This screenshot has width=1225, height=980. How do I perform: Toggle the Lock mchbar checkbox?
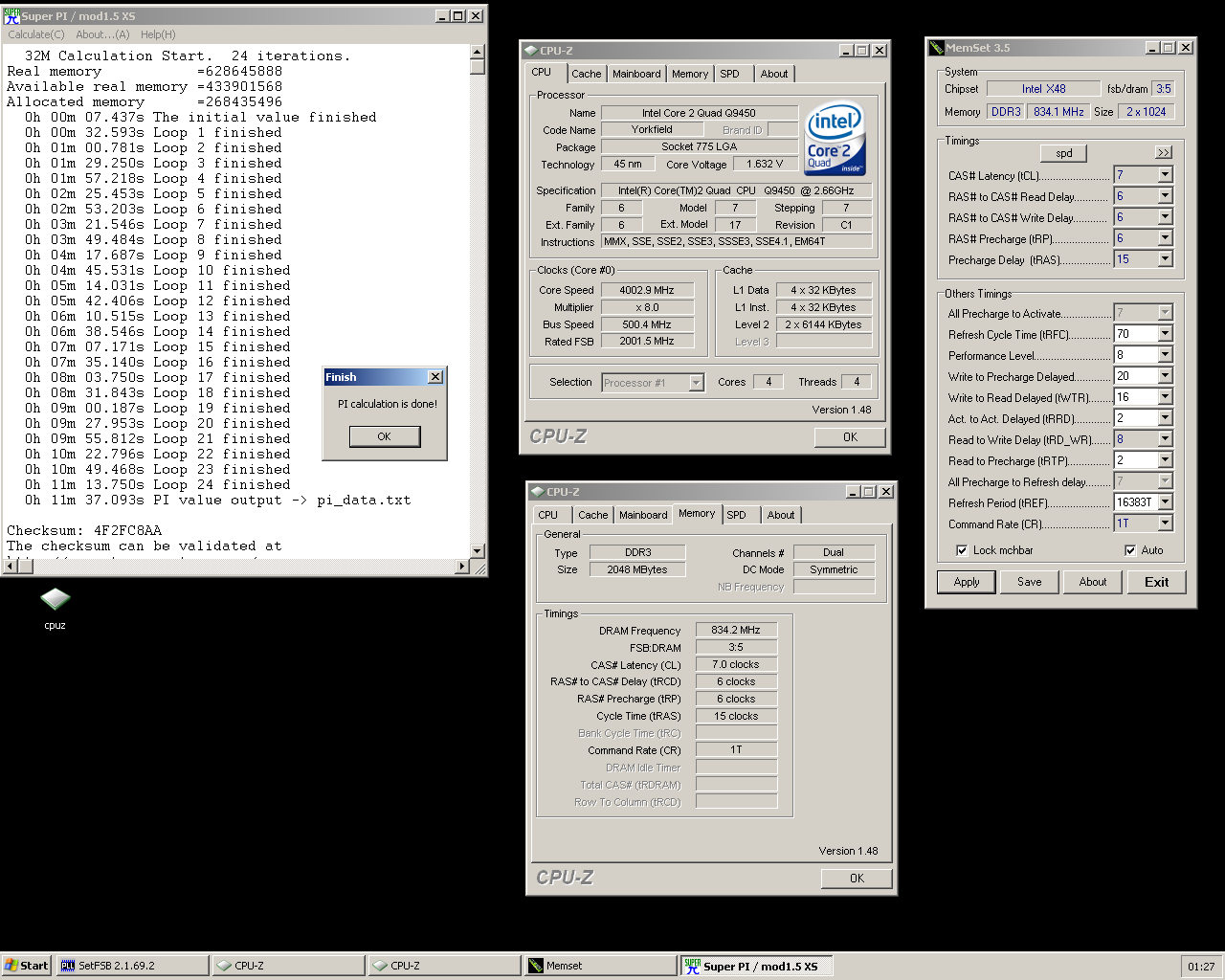962,550
